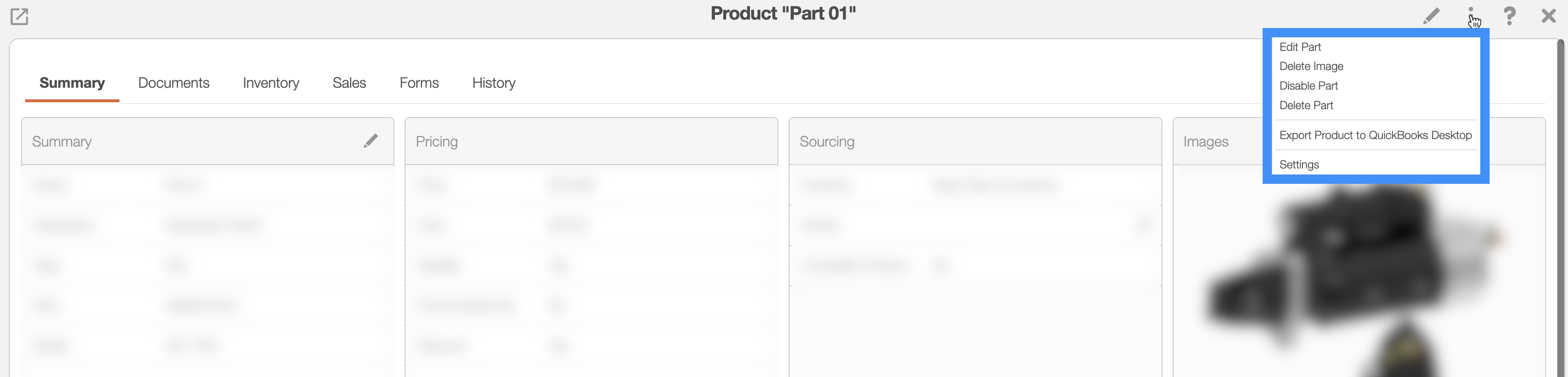
Task: Click the pencil edit icon in header
Action: click(1431, 16)
